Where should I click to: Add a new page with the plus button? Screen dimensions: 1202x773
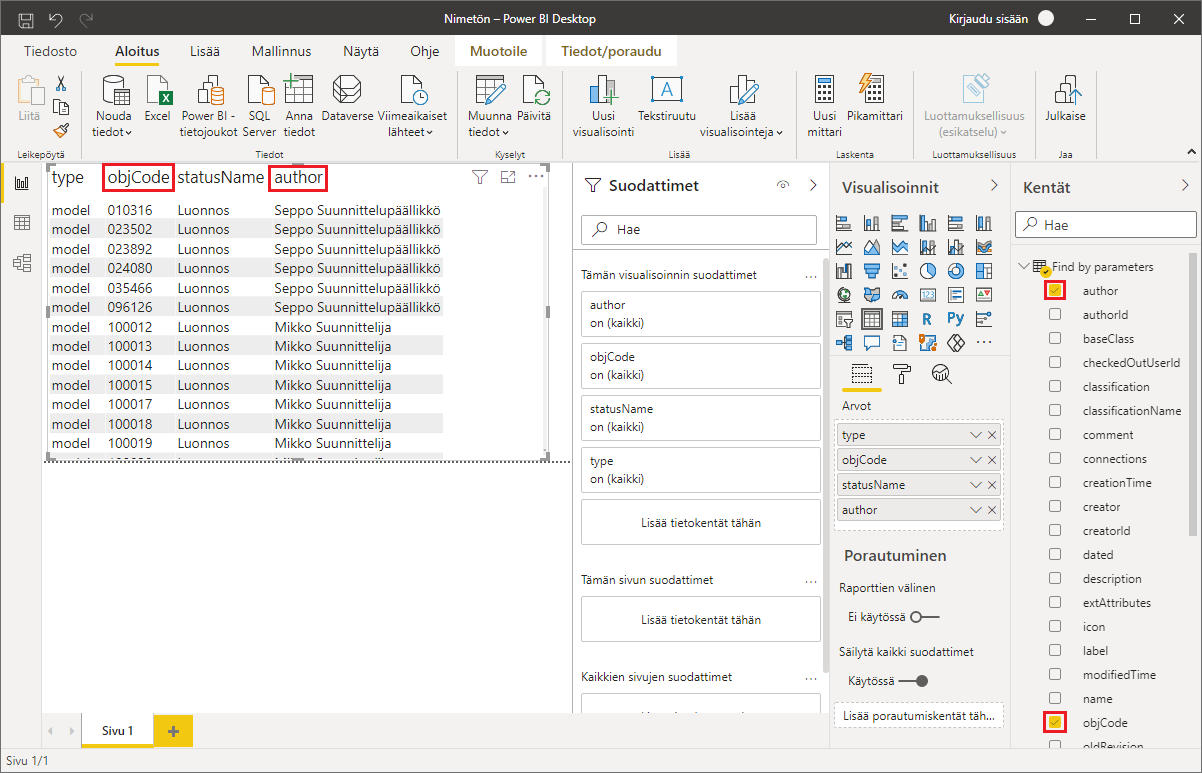(x=173, y=731)
